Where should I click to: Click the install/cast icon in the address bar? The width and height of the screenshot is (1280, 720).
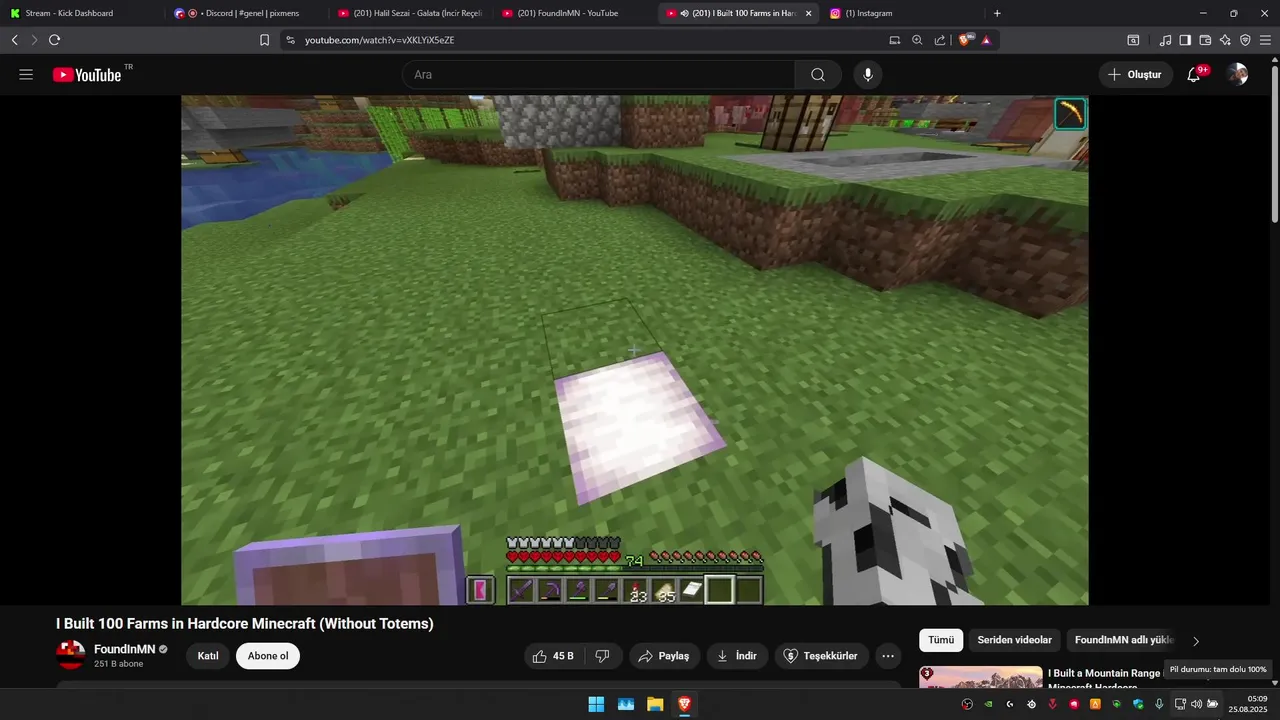tap(895, 40)
